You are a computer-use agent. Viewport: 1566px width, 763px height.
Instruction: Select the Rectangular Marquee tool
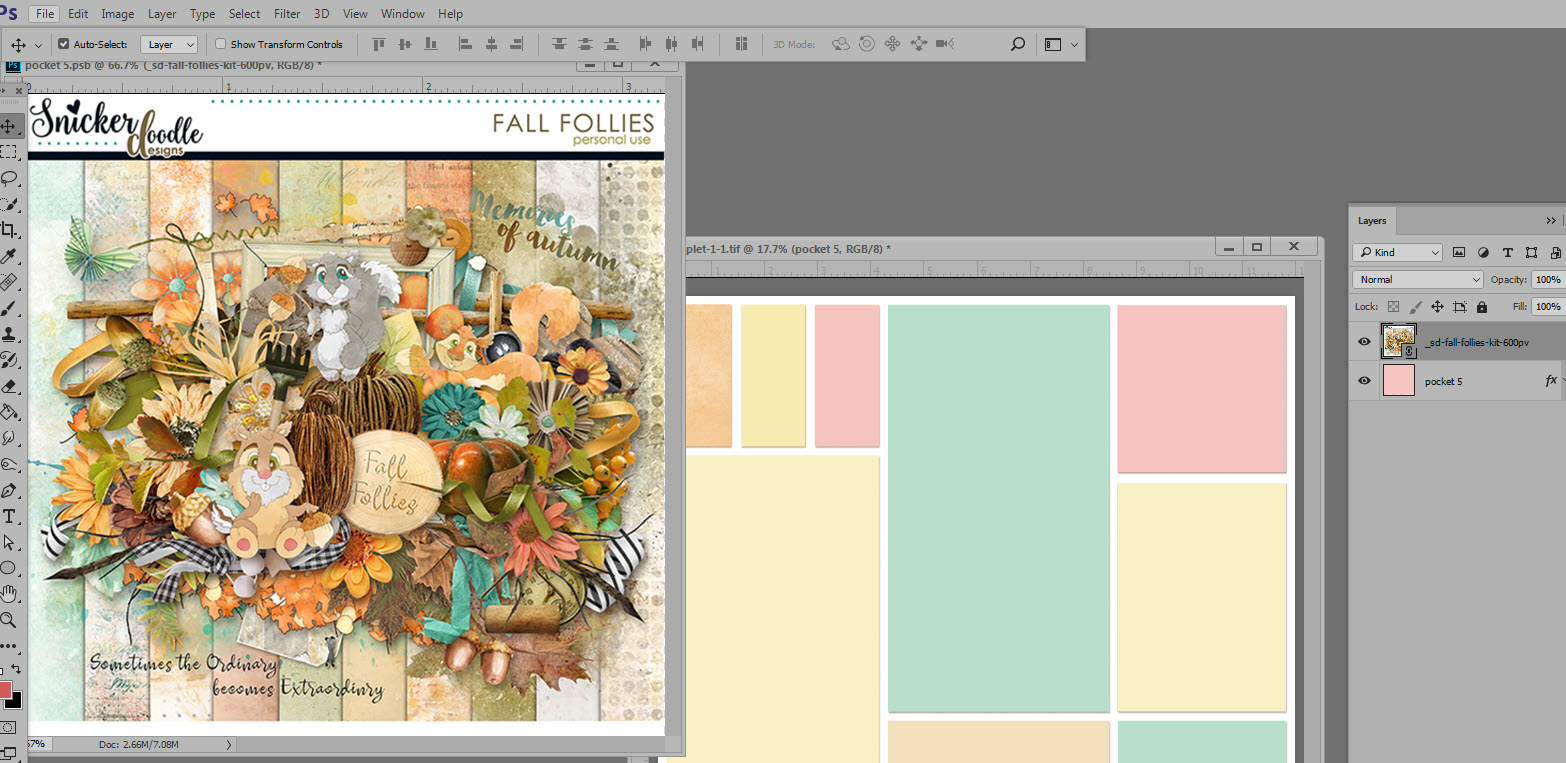[9, 152]
